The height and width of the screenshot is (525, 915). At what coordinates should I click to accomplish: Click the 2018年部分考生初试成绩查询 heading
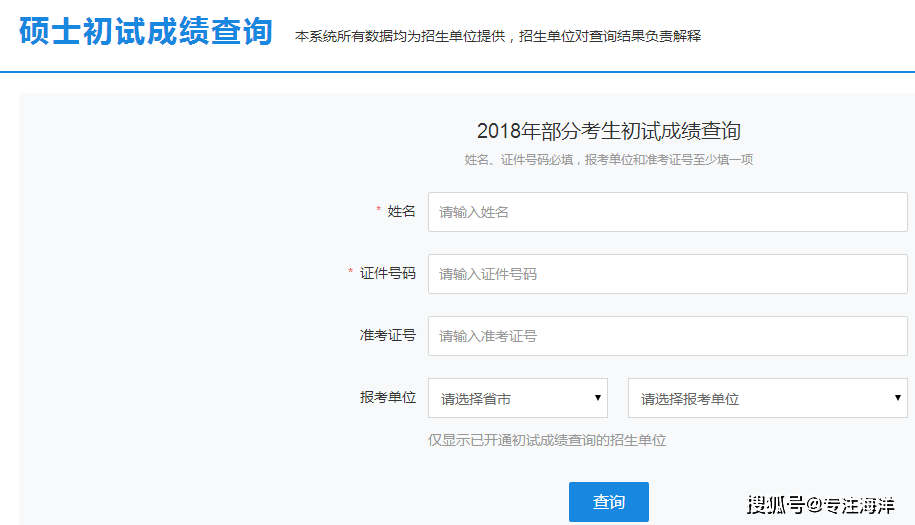(609, 131)
